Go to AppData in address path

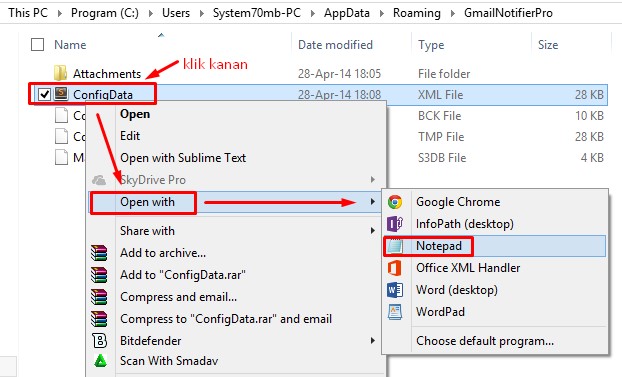click(x=347, y=13)
